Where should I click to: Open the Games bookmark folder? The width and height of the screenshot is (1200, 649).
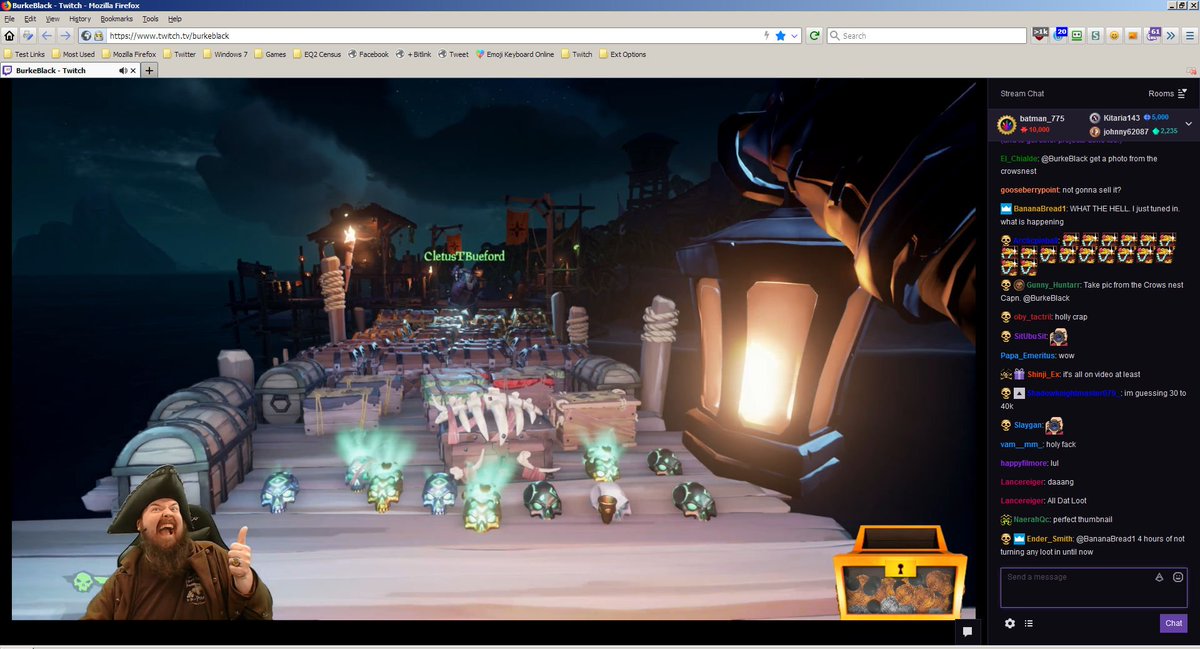(269, 54)
